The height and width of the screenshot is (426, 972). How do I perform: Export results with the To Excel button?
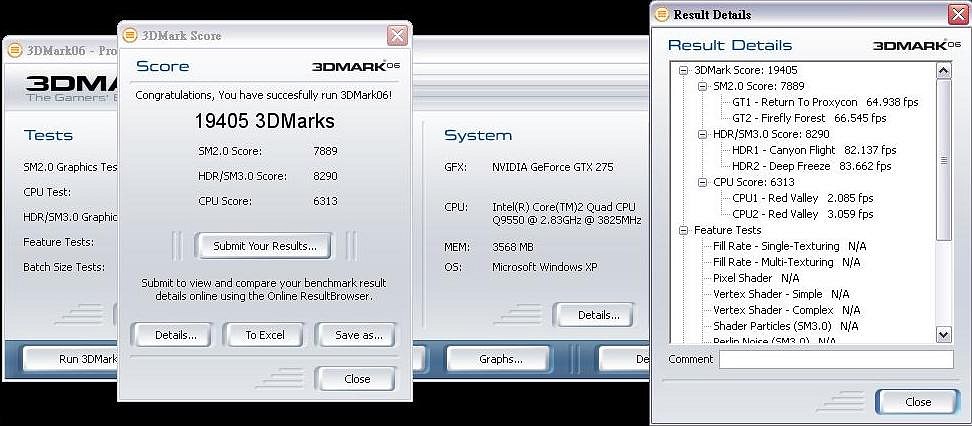point(265,335)
